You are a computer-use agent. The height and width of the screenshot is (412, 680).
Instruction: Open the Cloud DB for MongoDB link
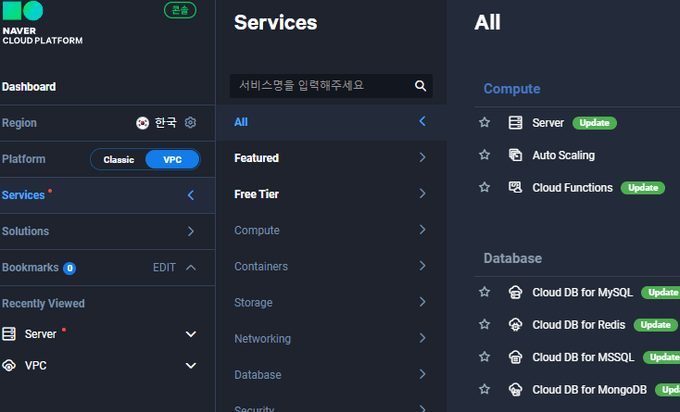(x=589, y=389)
